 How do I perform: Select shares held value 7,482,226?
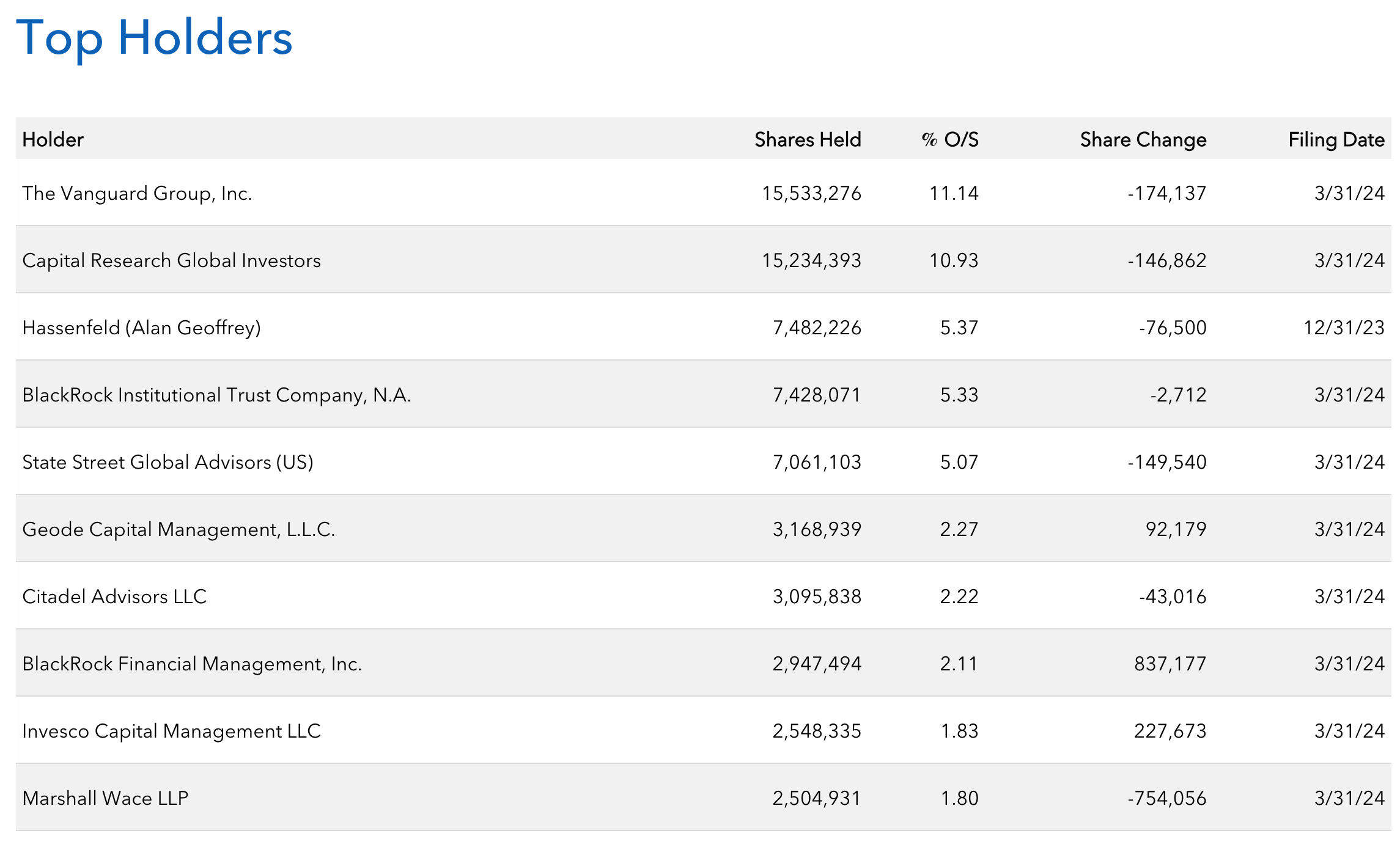[817, 328]
